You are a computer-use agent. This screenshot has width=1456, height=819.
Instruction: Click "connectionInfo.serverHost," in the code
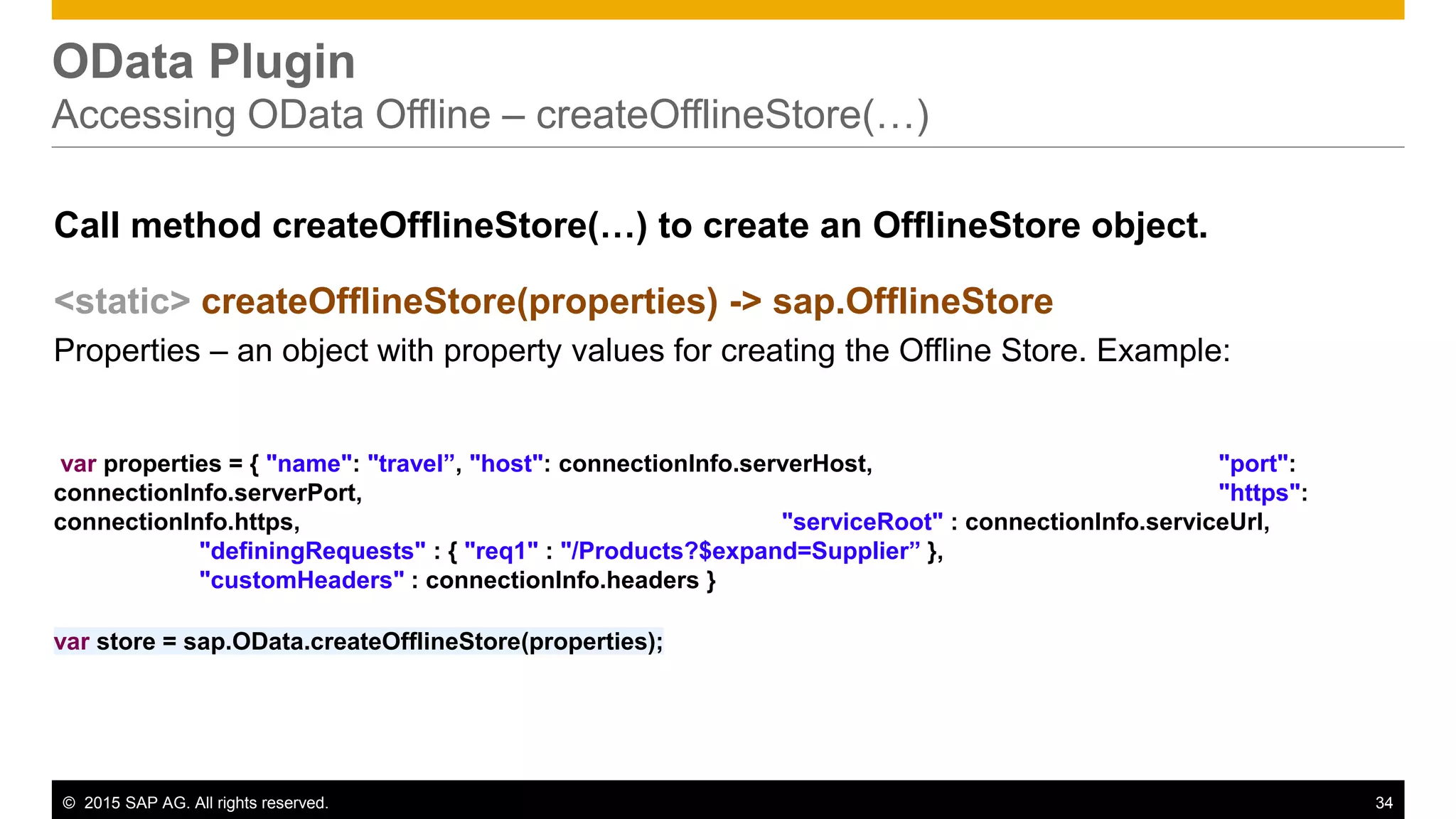[x=715, y=464]
